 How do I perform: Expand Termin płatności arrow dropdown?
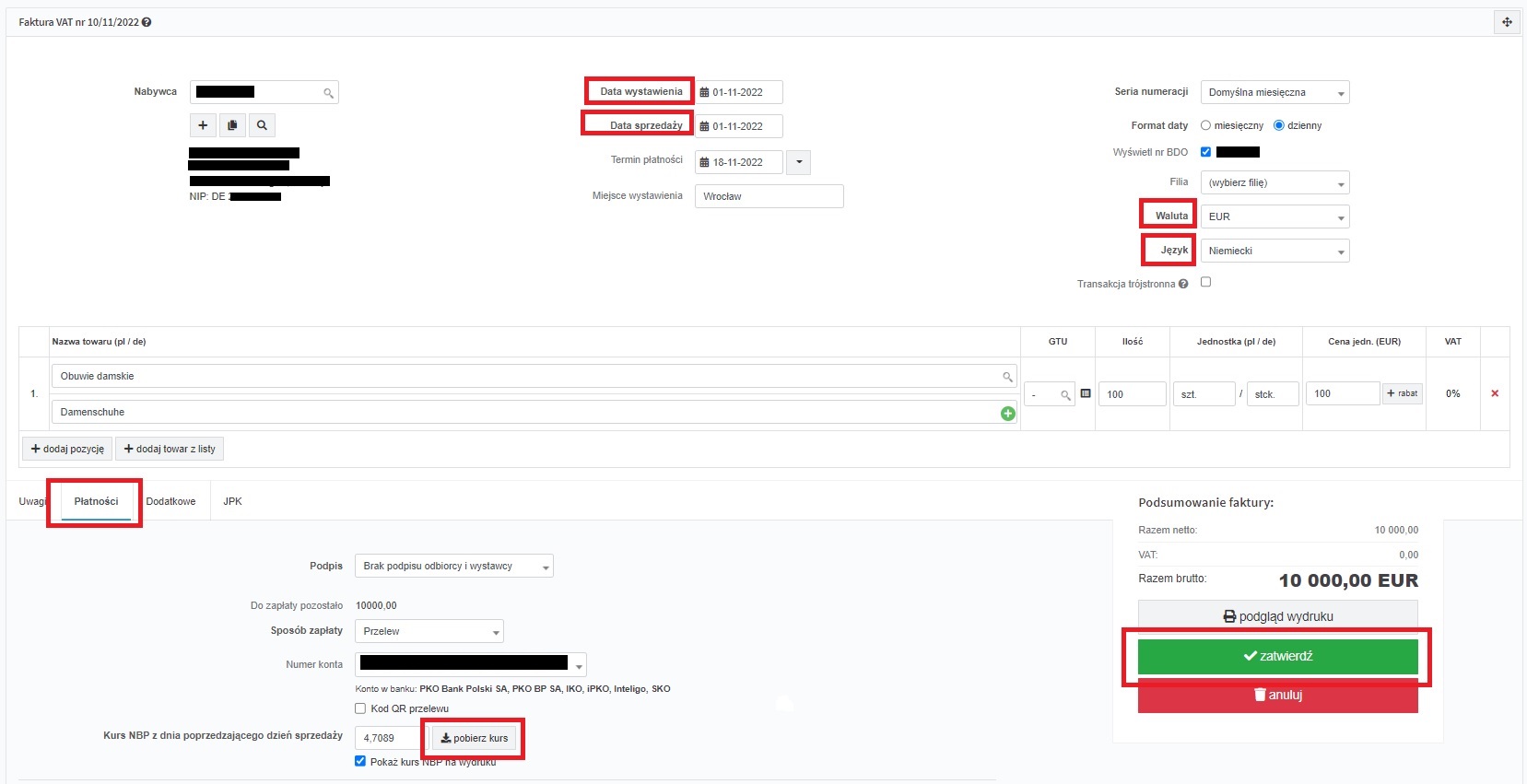click(799, 162)
